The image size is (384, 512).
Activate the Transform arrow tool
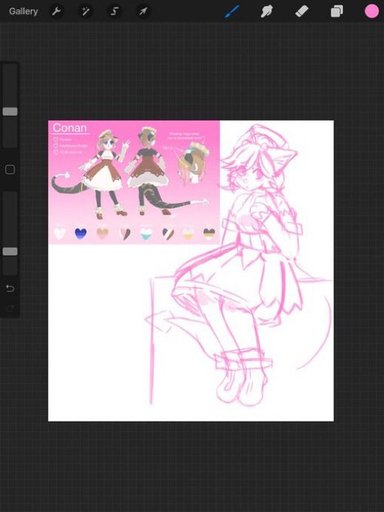(143, 11)
